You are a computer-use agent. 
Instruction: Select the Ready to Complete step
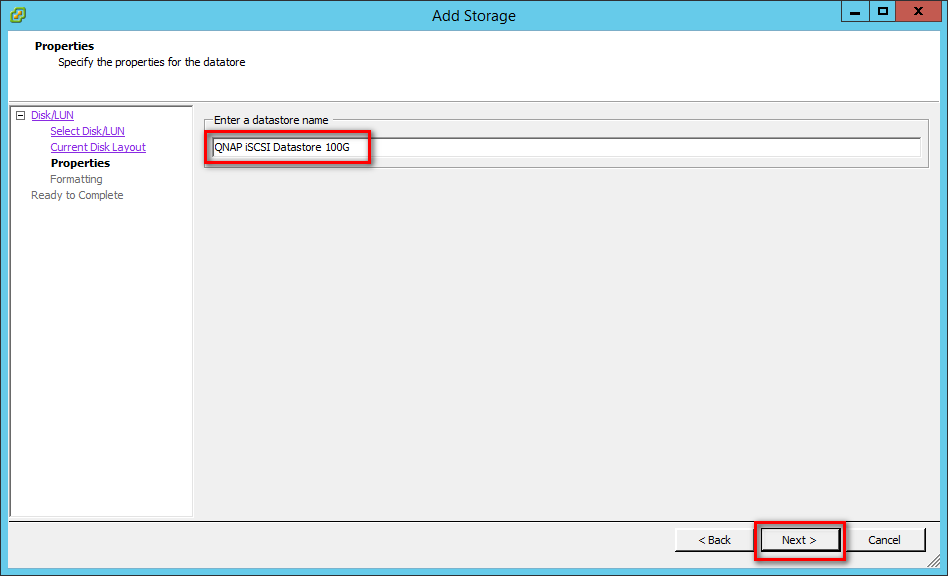click(x=77, y=196)
